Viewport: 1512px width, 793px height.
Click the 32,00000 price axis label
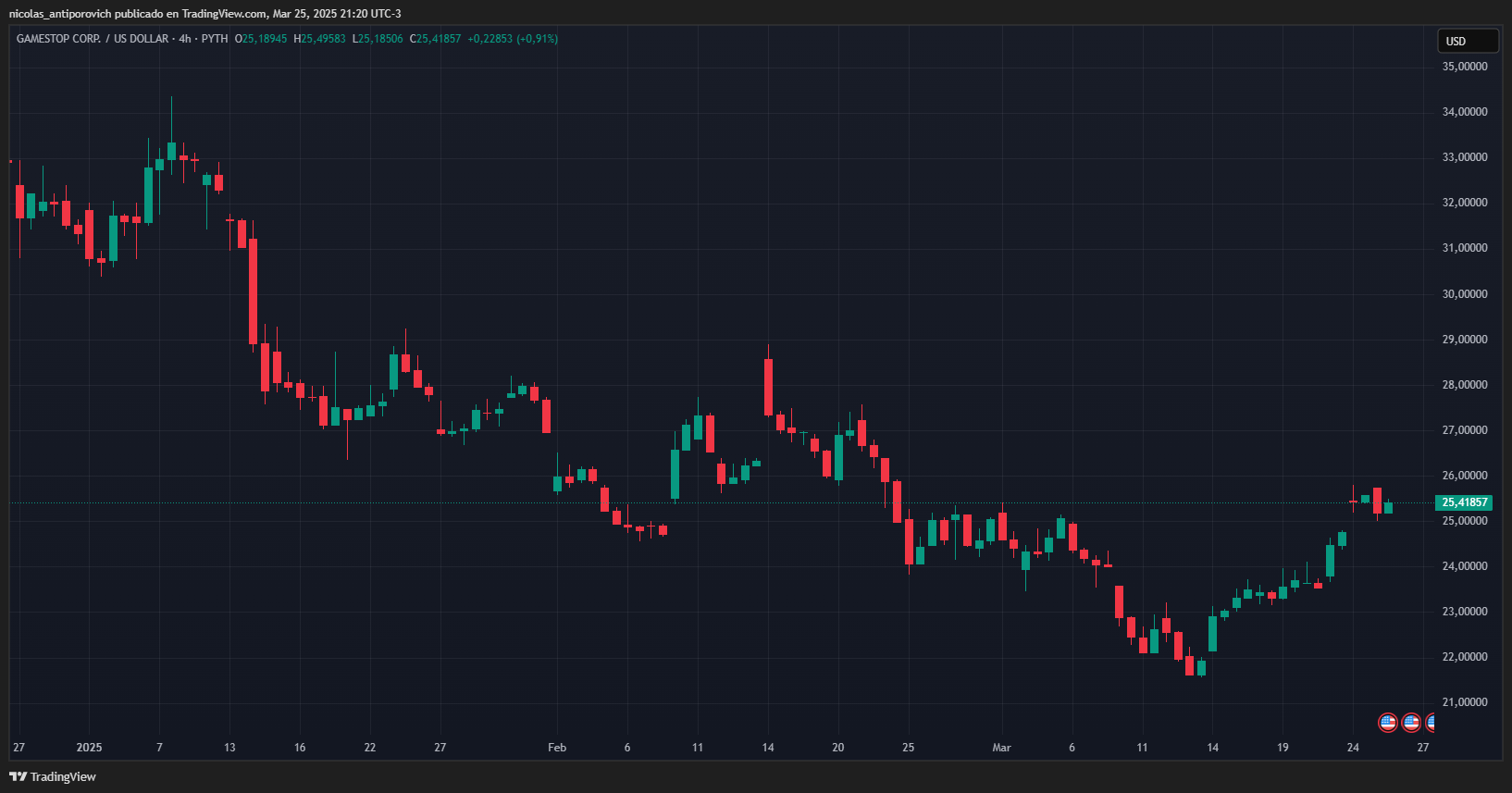pos(1465,203)
